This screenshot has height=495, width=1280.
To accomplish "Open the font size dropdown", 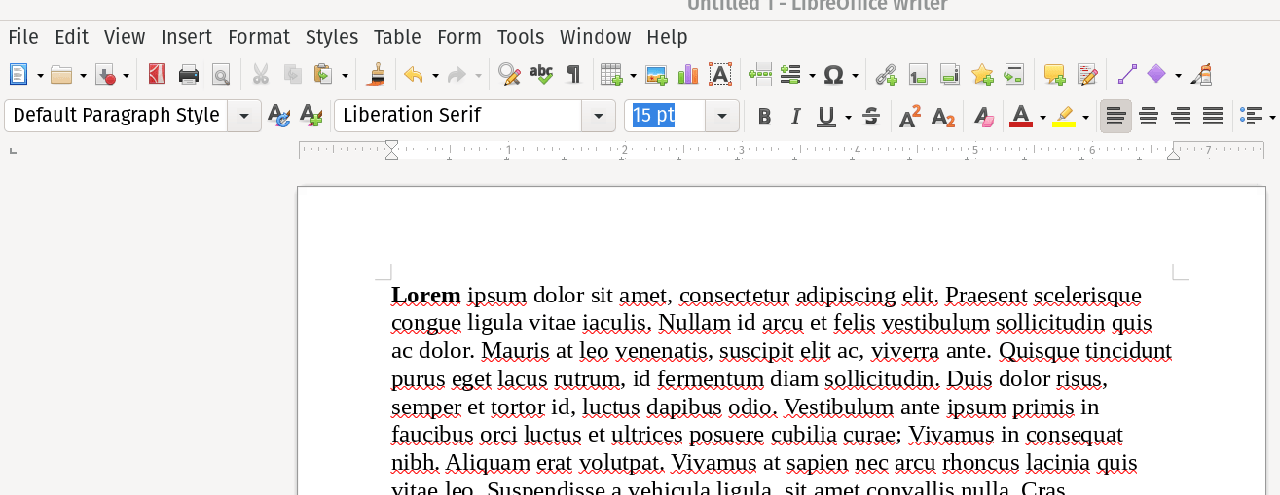I will [x=722, y=116].
